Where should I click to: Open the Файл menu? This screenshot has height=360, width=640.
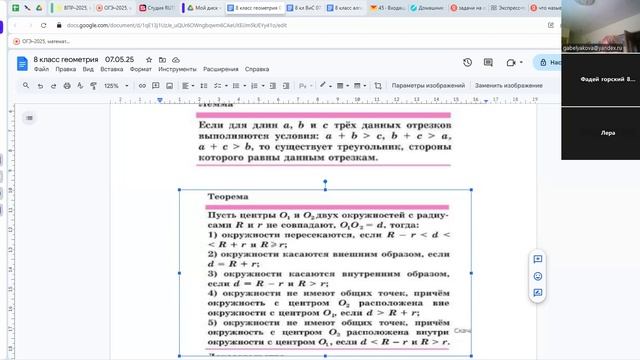coord(41,69)
